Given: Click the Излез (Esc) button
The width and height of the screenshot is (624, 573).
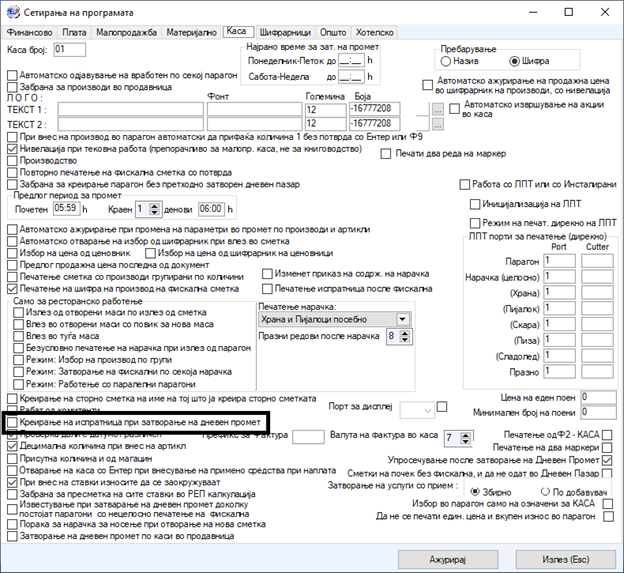Looking at the screenshot, I should (566, 559).
